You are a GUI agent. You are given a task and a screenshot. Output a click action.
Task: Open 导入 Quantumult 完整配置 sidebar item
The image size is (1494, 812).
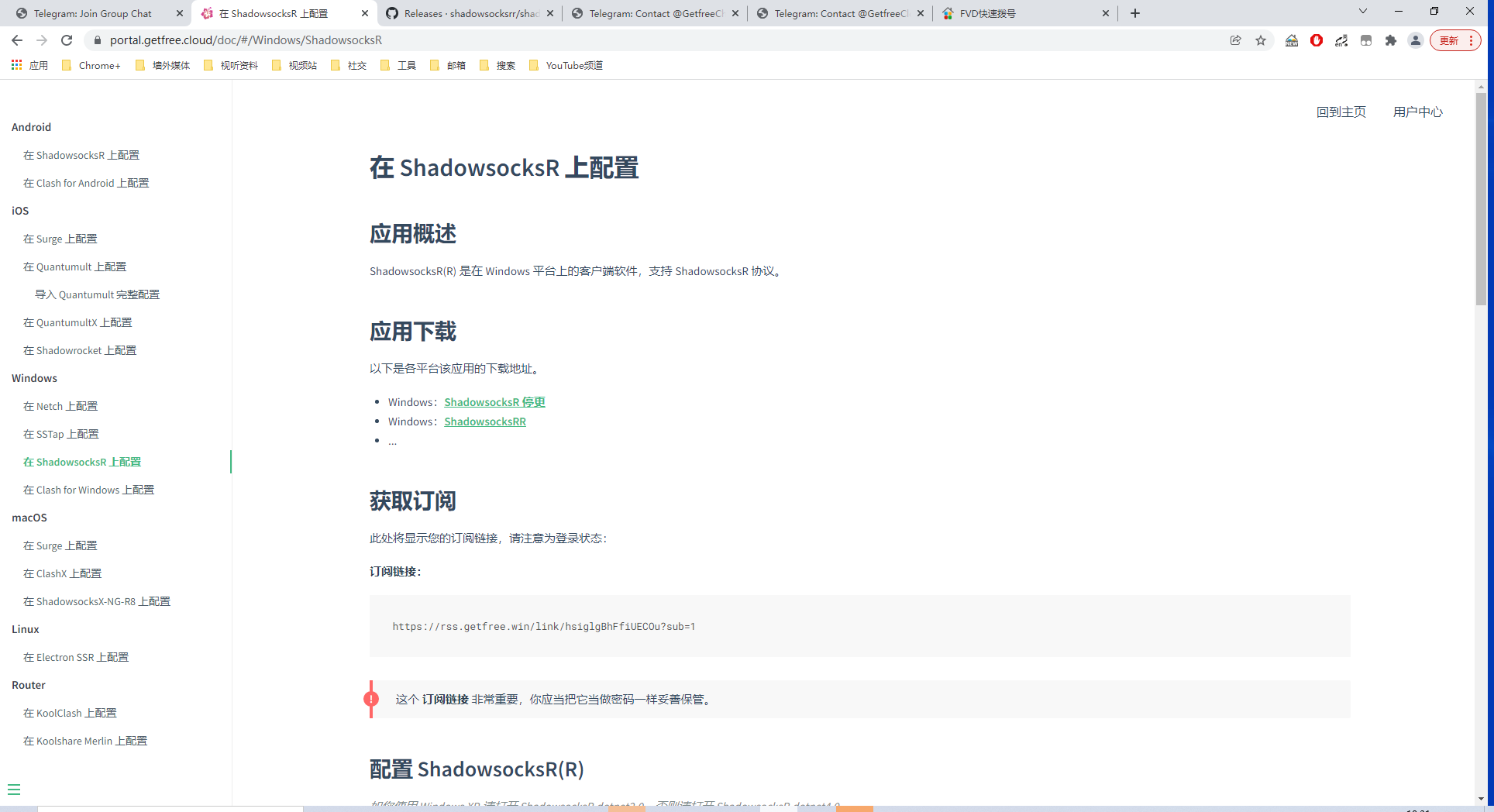pyautogui.click(x=97, y=294)
